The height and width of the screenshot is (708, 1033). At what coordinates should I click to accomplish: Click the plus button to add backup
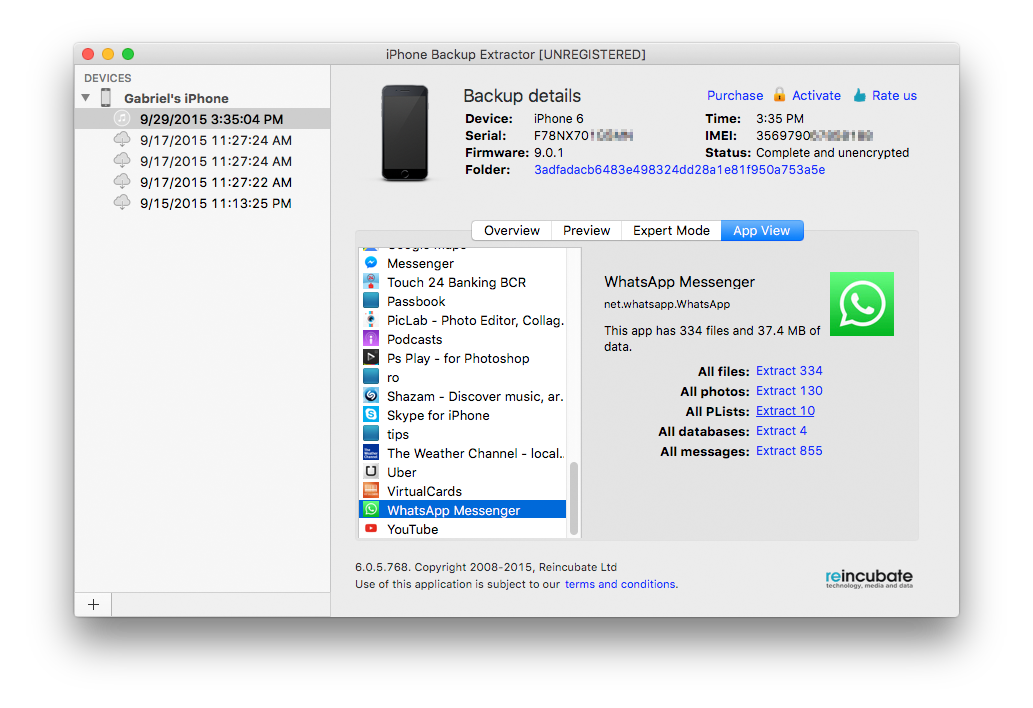click(x=93, y=604)
